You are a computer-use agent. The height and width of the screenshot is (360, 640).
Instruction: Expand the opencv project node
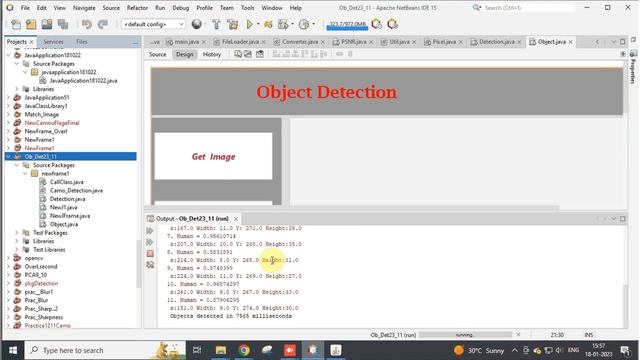(8, 258)
